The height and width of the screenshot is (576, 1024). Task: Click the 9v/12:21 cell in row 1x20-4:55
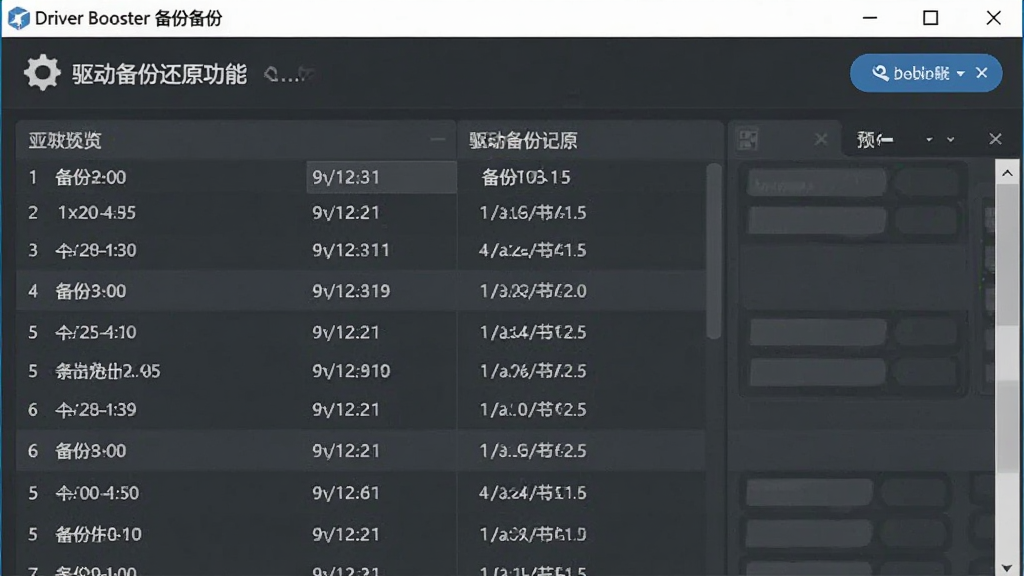tap(345, 213)
